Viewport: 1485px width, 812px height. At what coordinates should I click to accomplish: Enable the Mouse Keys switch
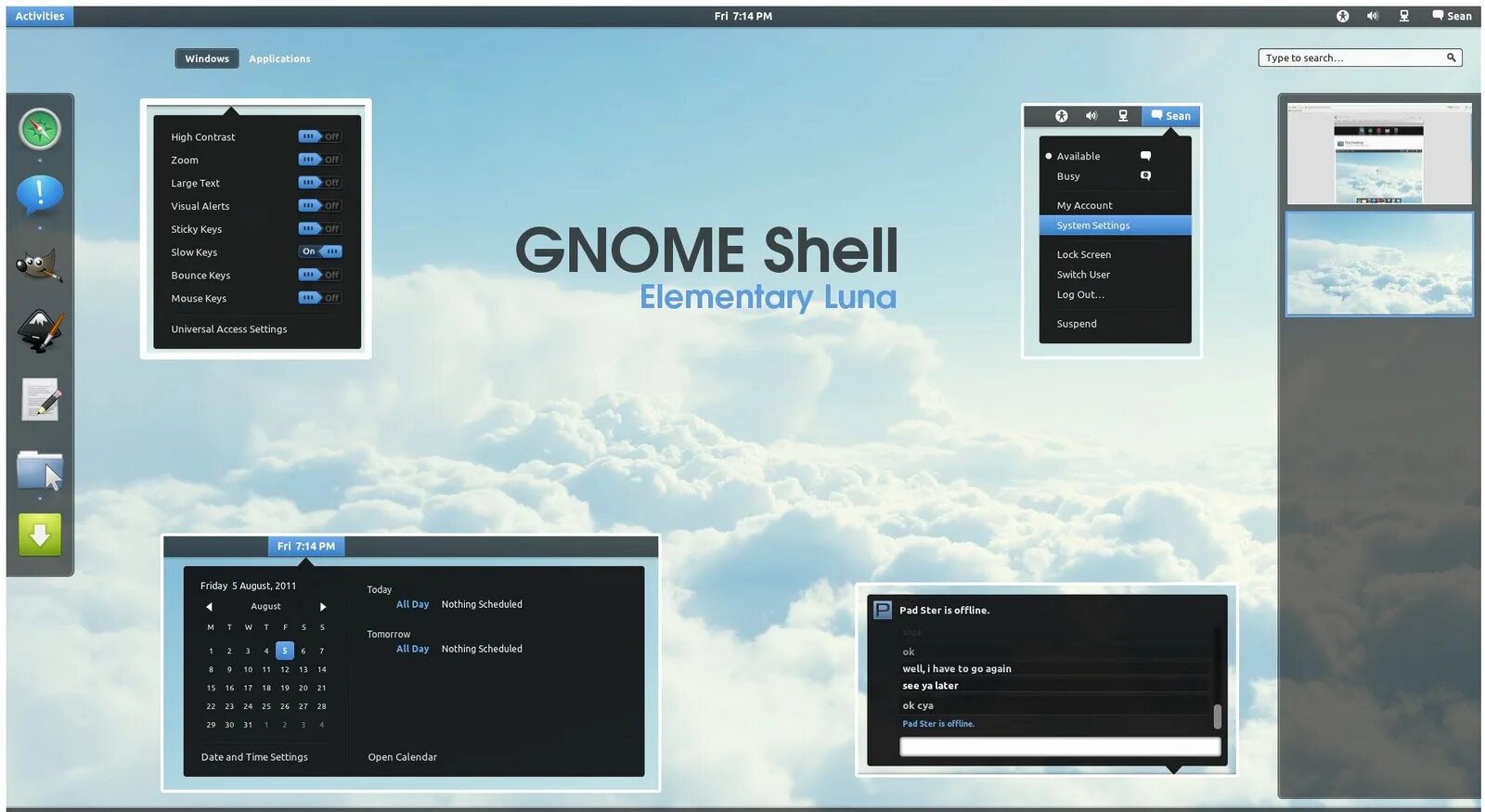[x=319, y=298]
